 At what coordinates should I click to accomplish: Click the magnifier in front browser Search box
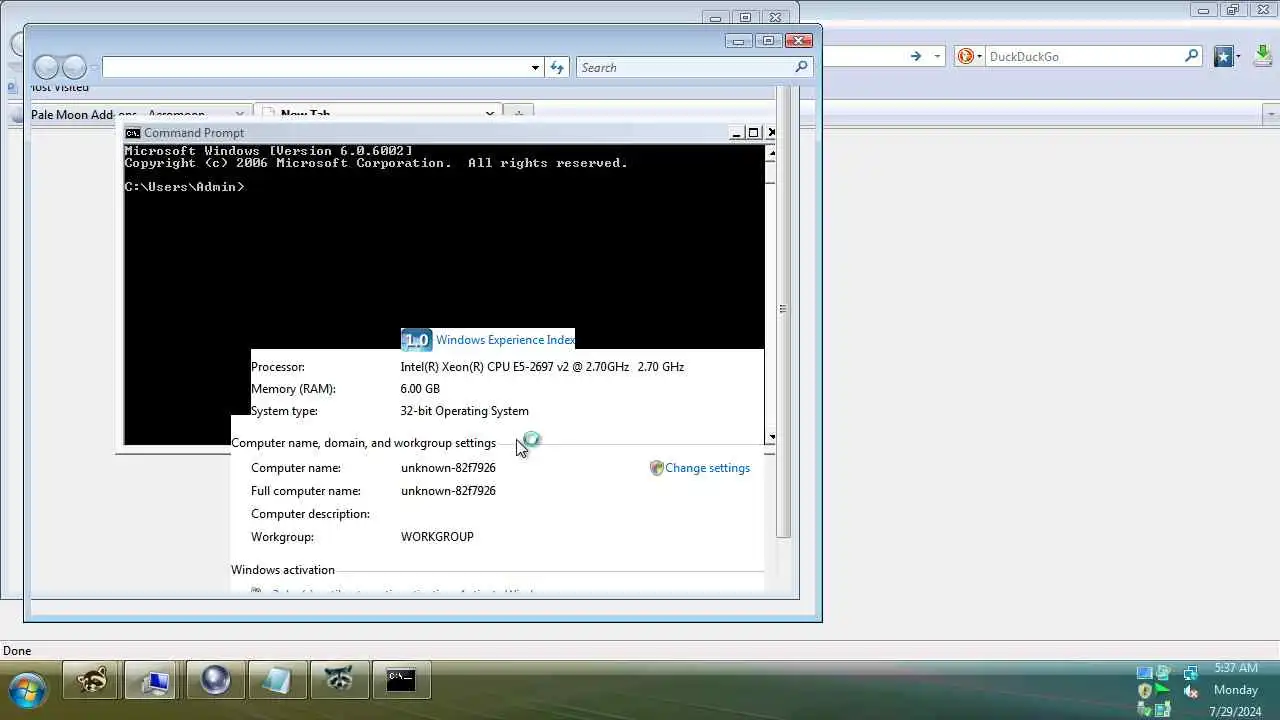pyautogui.click(x=801, y=67)
